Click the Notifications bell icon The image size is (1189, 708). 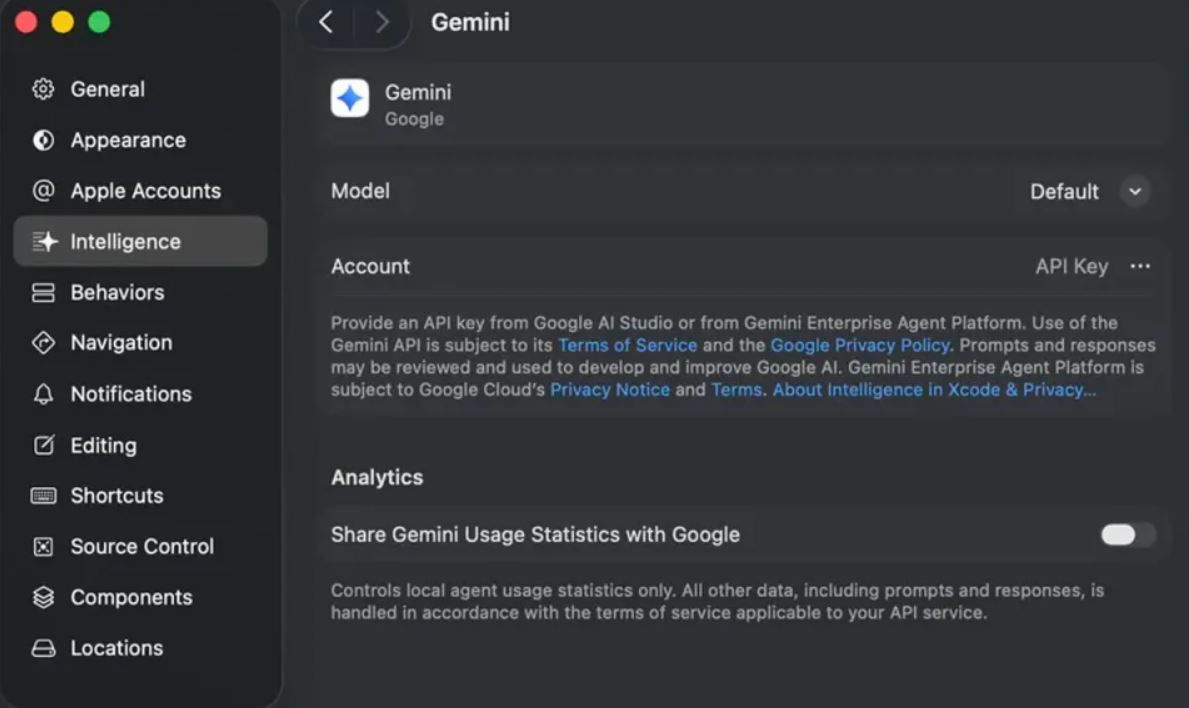43,394
